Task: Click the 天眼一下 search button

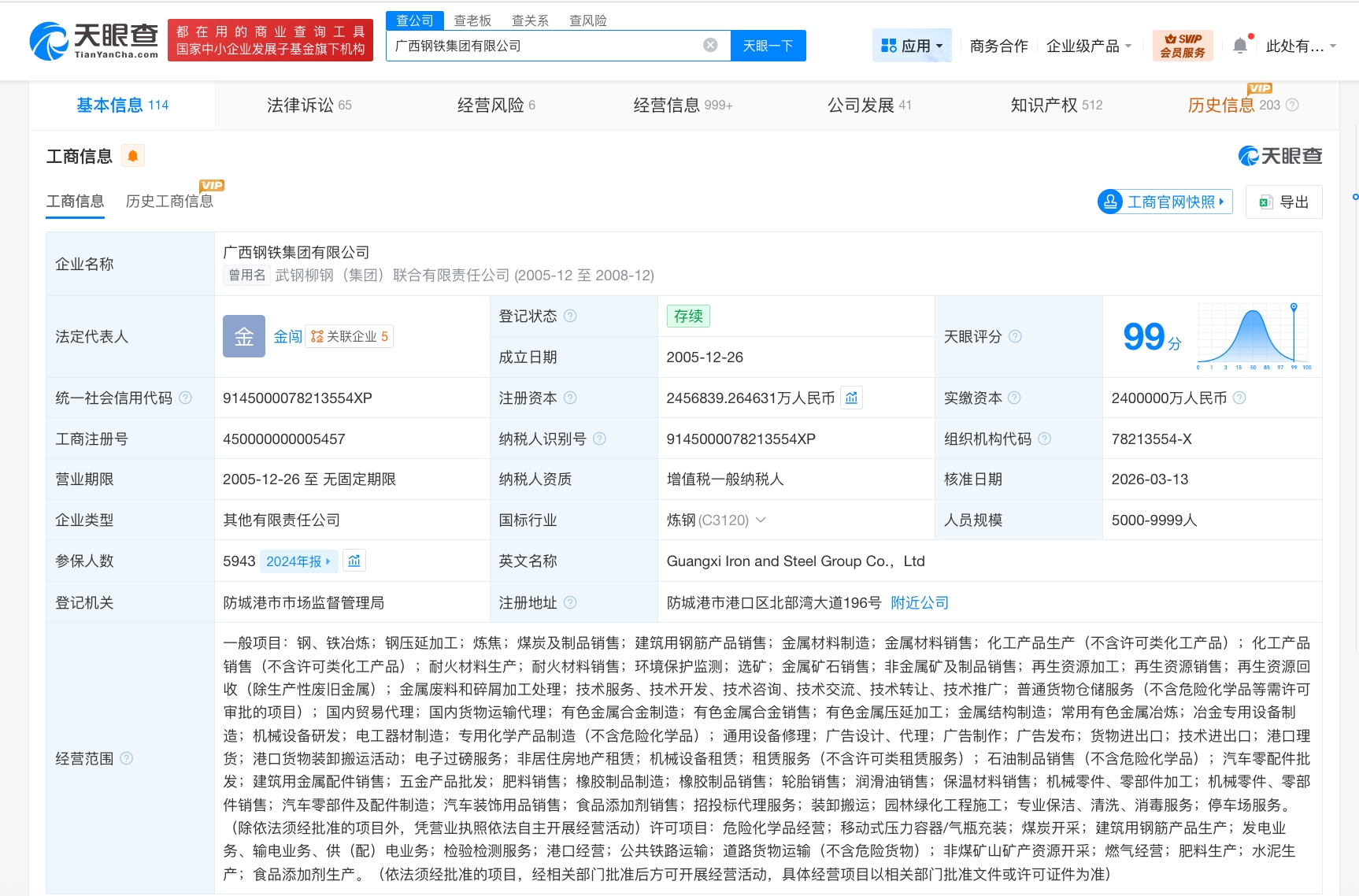Action: 768,46
